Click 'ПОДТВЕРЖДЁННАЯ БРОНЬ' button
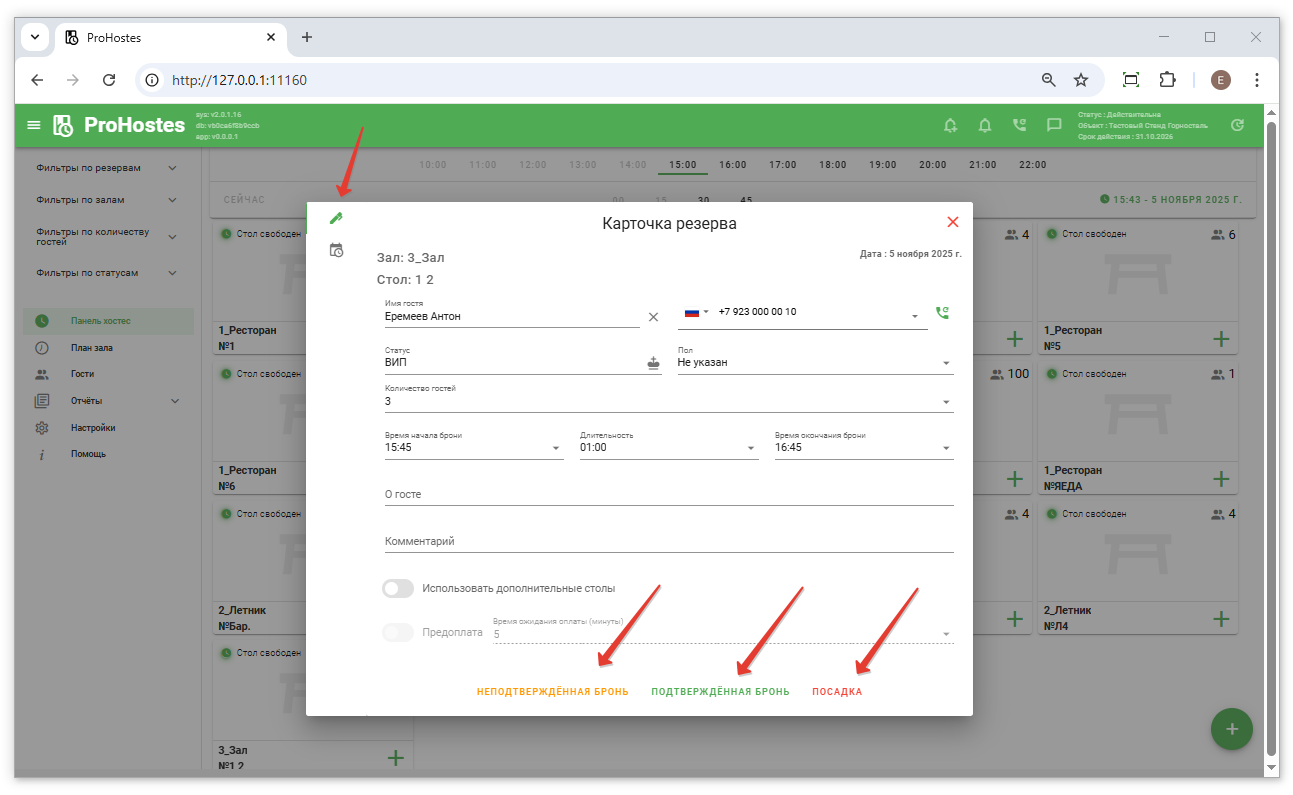Screen dimensions: 1293x795 pos(720,692)
